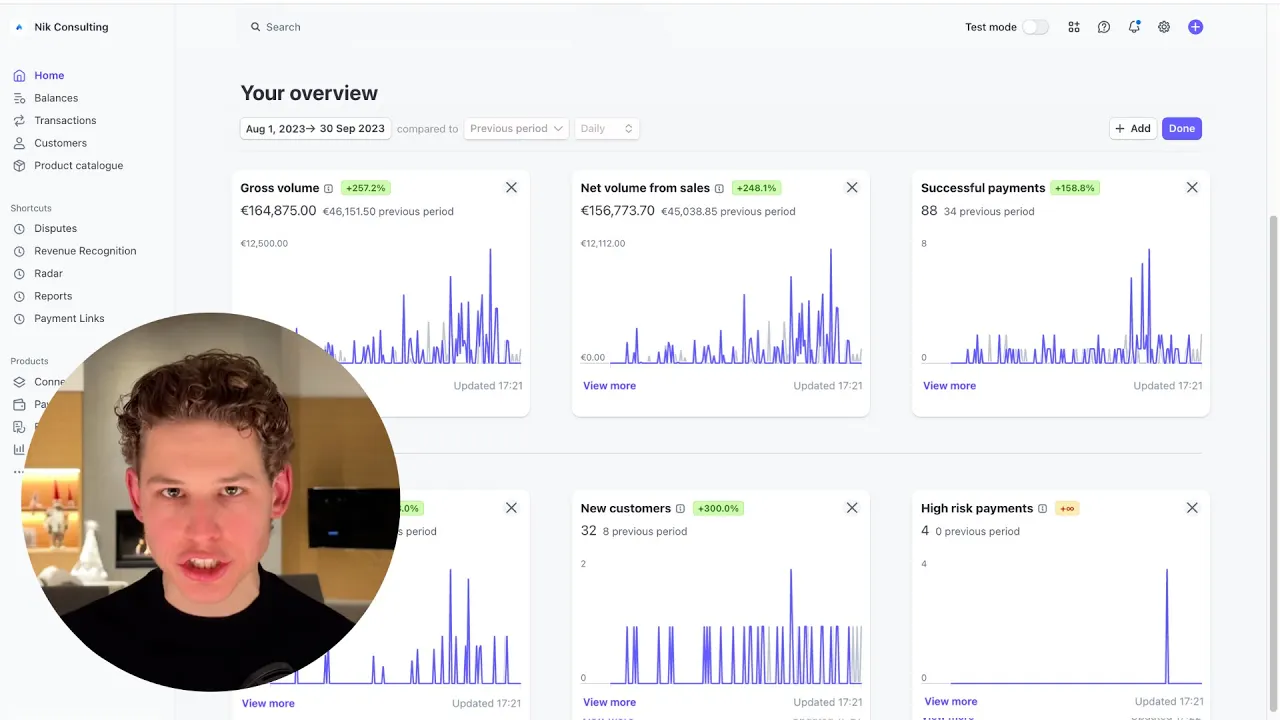This screenshot has height=720, width=1280.
Task: Toggle Test mode switch
Action: 1035,27
